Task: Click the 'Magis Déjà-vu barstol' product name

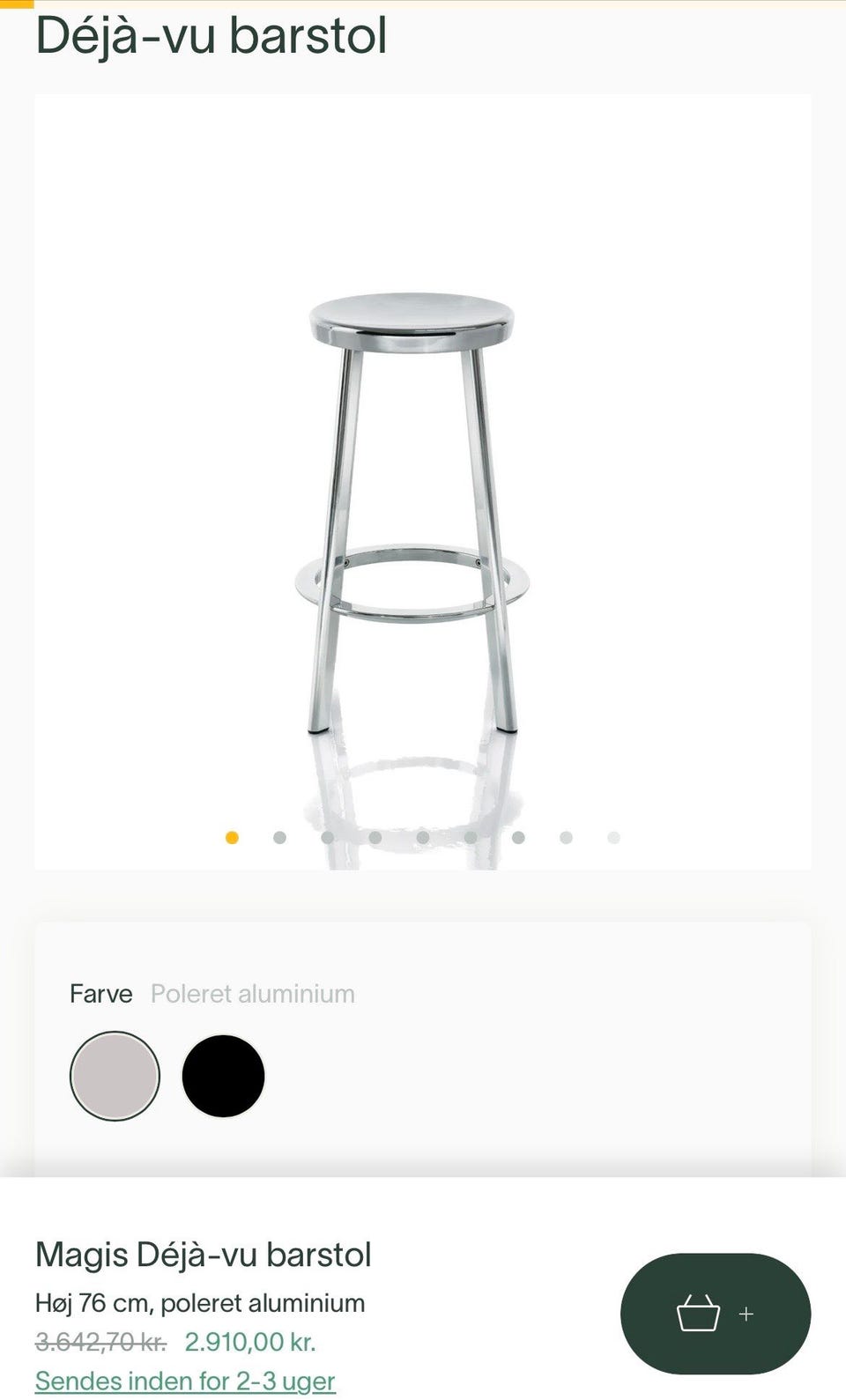Action: (204, 1255)
